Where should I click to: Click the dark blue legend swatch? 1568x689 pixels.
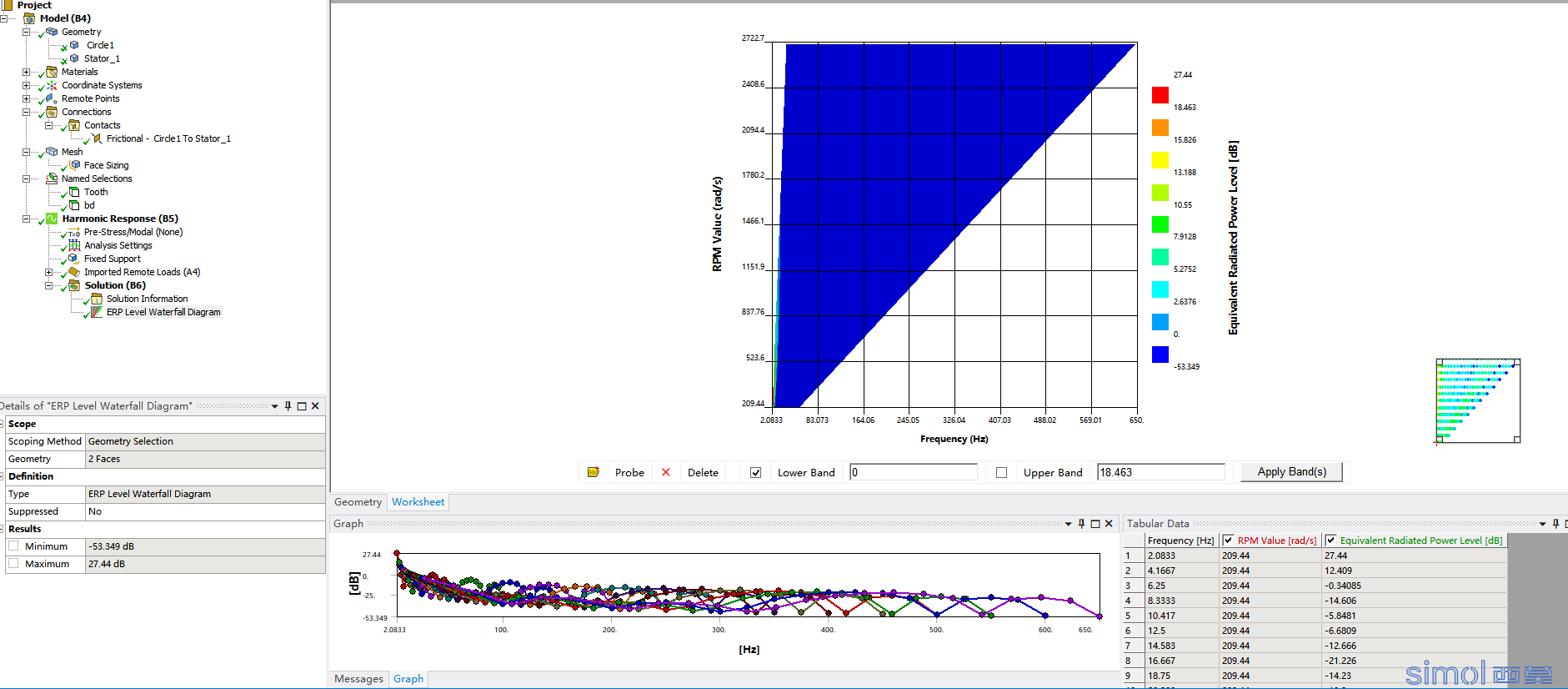[1160, 355]
